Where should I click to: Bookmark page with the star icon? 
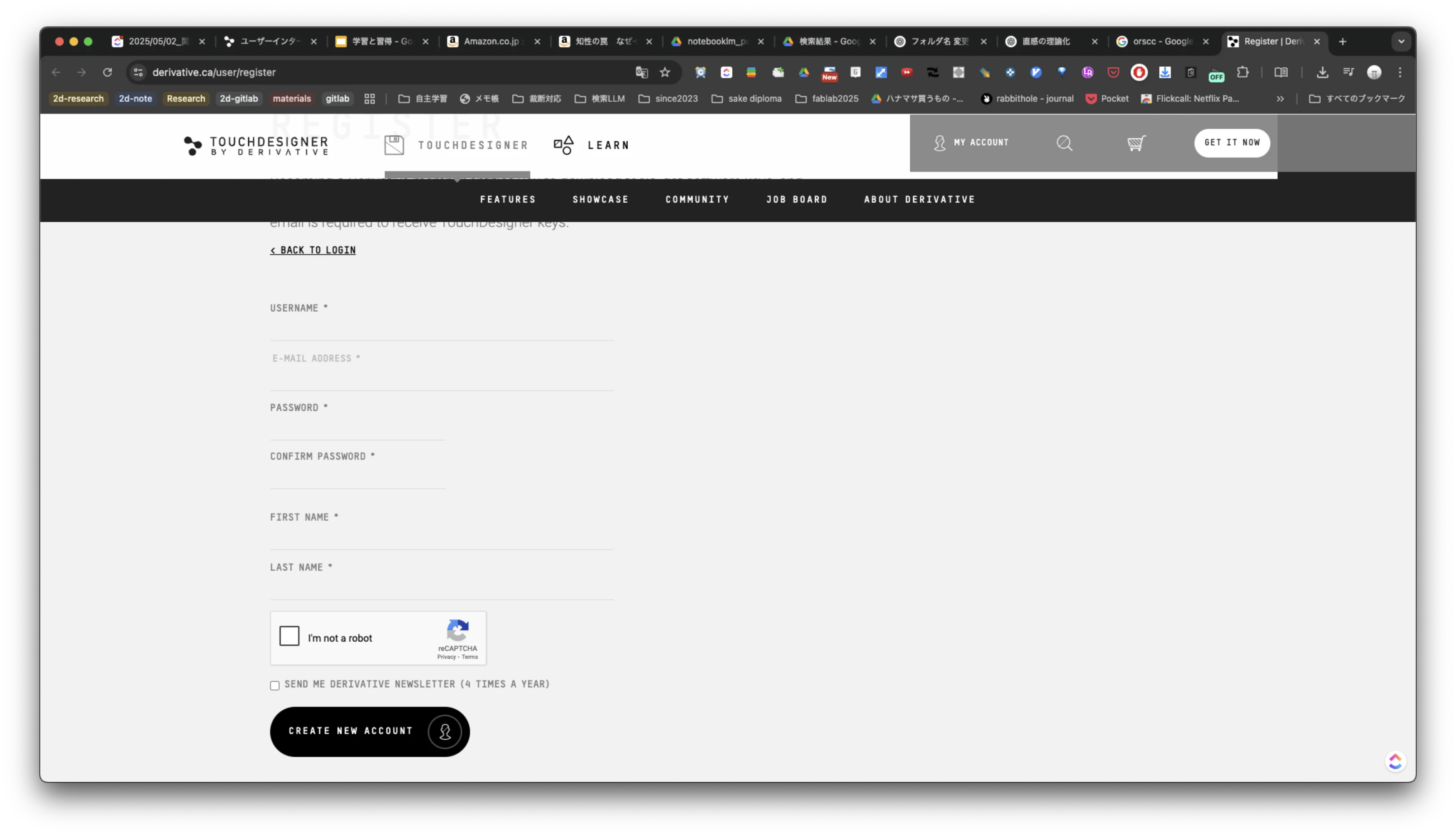click(x=664, y=72)
